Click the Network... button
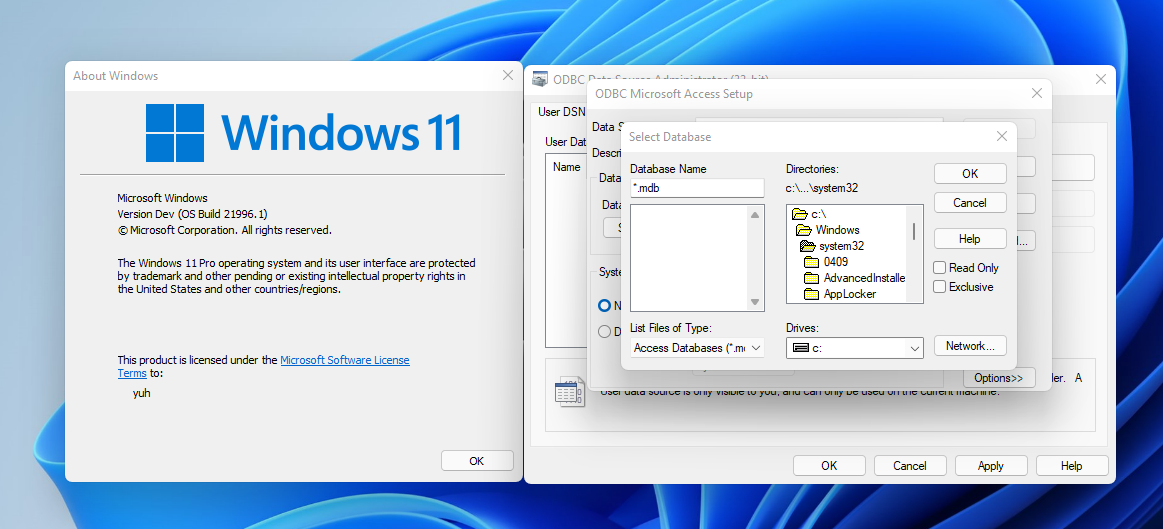1163x529 pixels. [970, 346]
